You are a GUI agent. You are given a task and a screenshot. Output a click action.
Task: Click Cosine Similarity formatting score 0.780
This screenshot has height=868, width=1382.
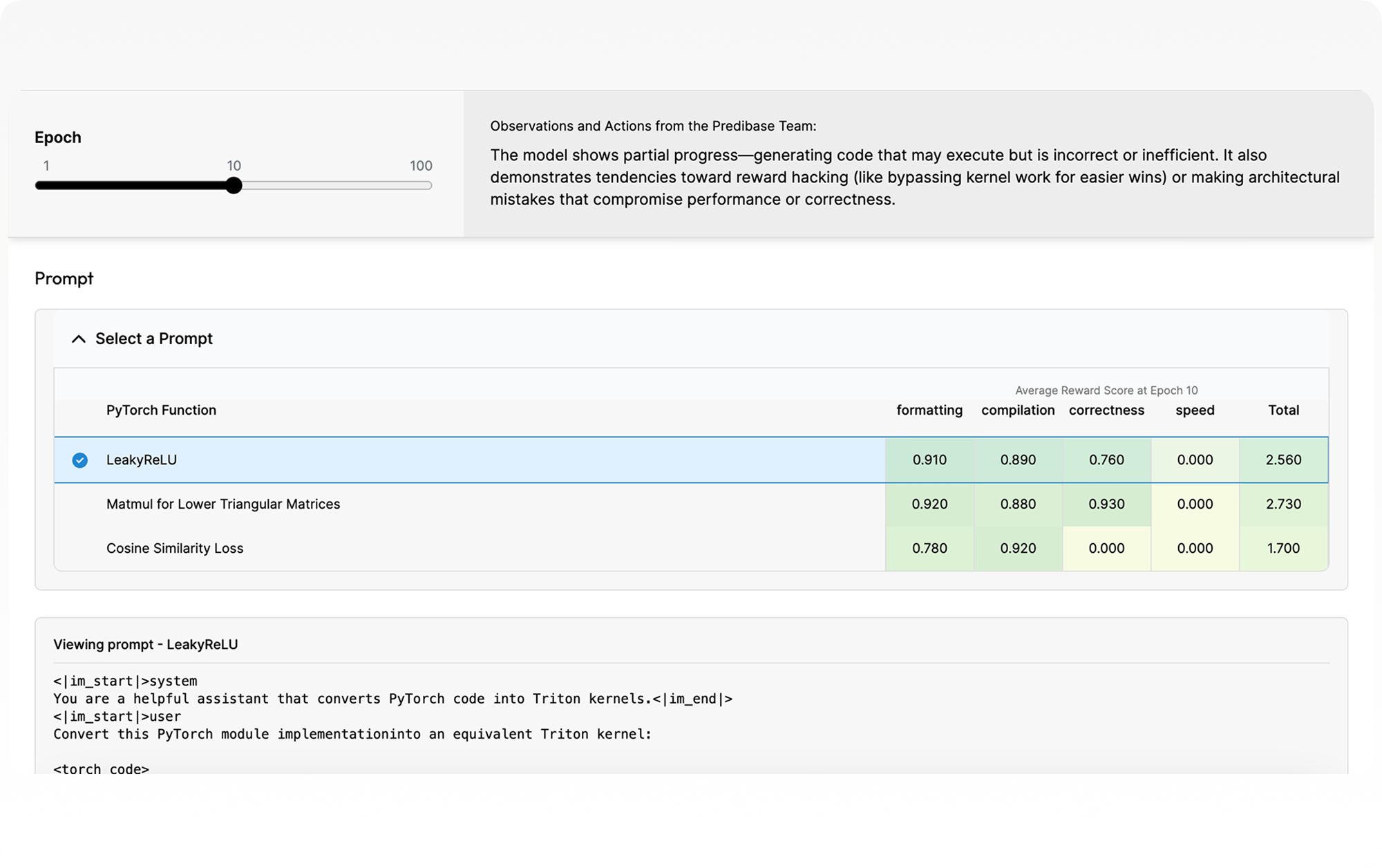point(929,549)
